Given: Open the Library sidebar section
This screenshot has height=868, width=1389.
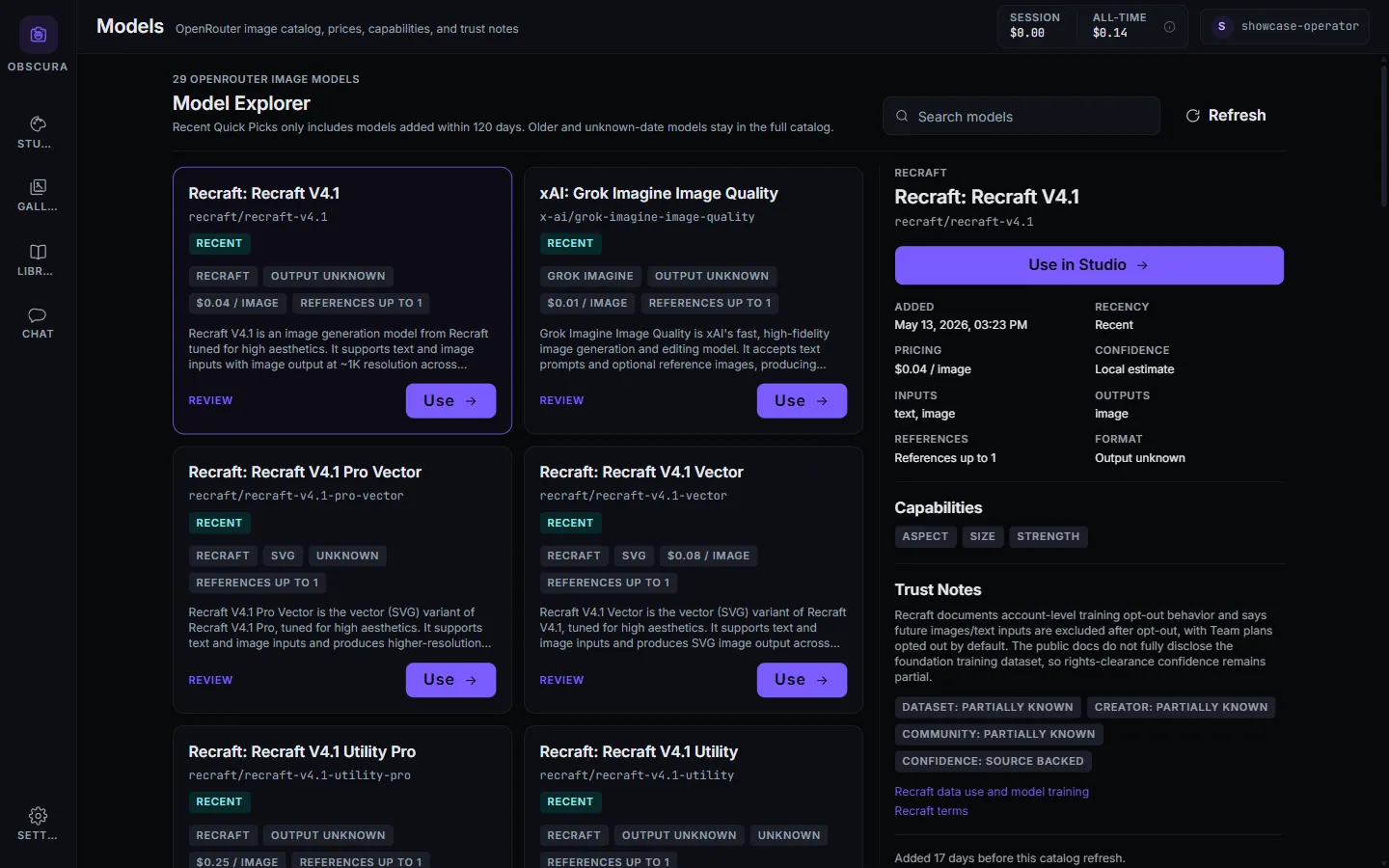Looking at the screenshot, I should tap(38, 259).
